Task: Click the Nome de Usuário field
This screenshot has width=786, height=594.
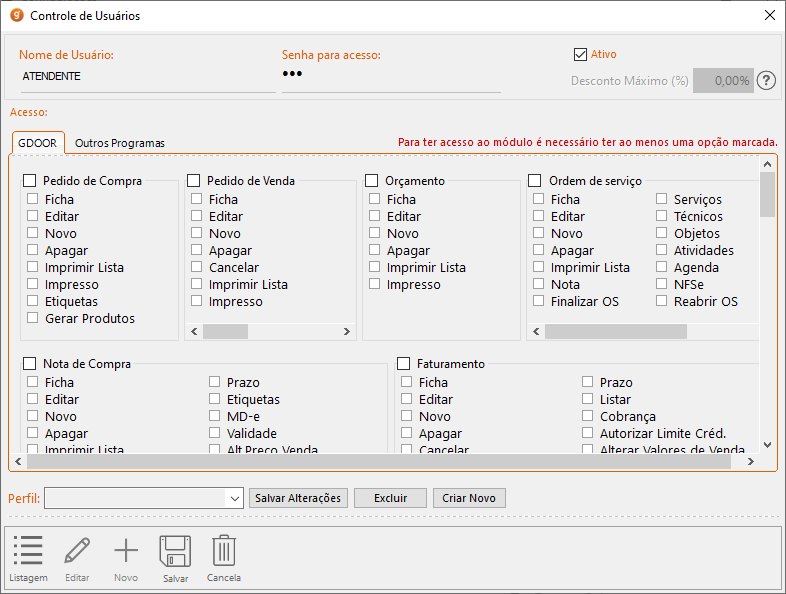Action: (x=148, y=77)
